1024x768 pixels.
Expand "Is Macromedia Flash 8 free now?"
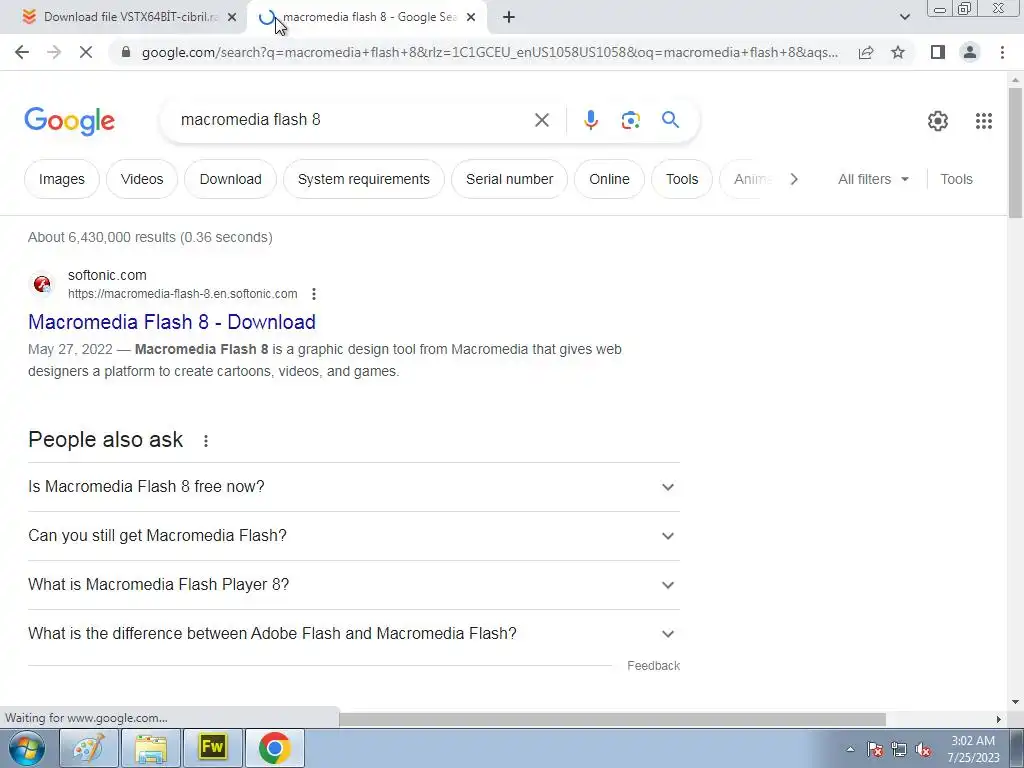pyautogui.click(x=354, y=487)
